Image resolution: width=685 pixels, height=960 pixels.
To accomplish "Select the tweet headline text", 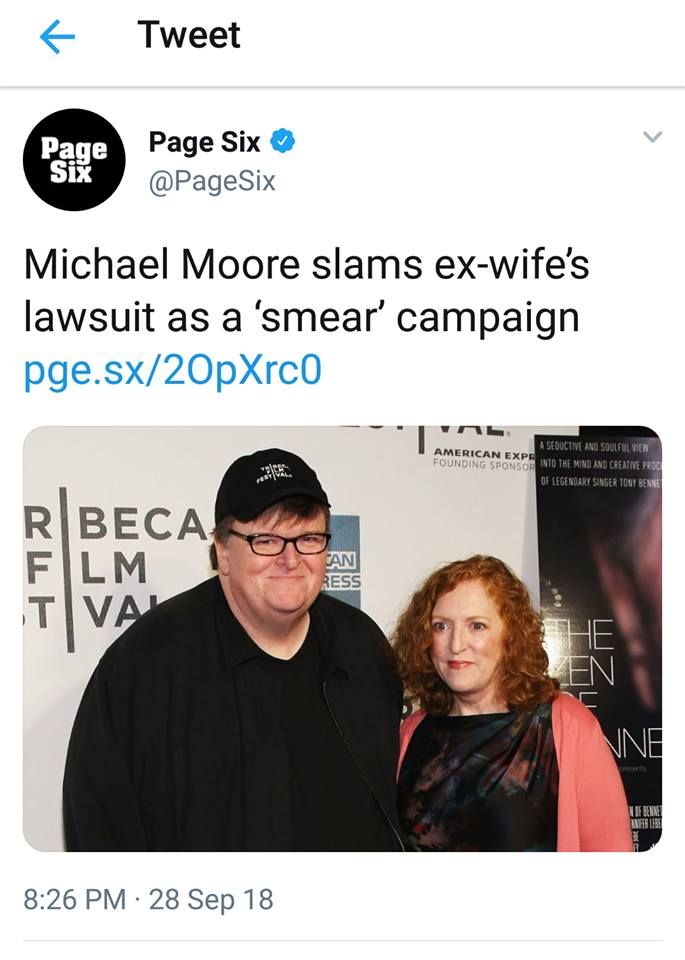I will coord(306,291).
